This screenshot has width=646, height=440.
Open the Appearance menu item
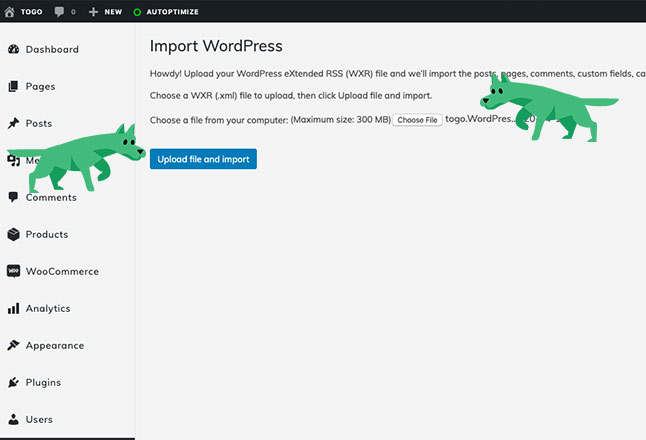[55, 346]
